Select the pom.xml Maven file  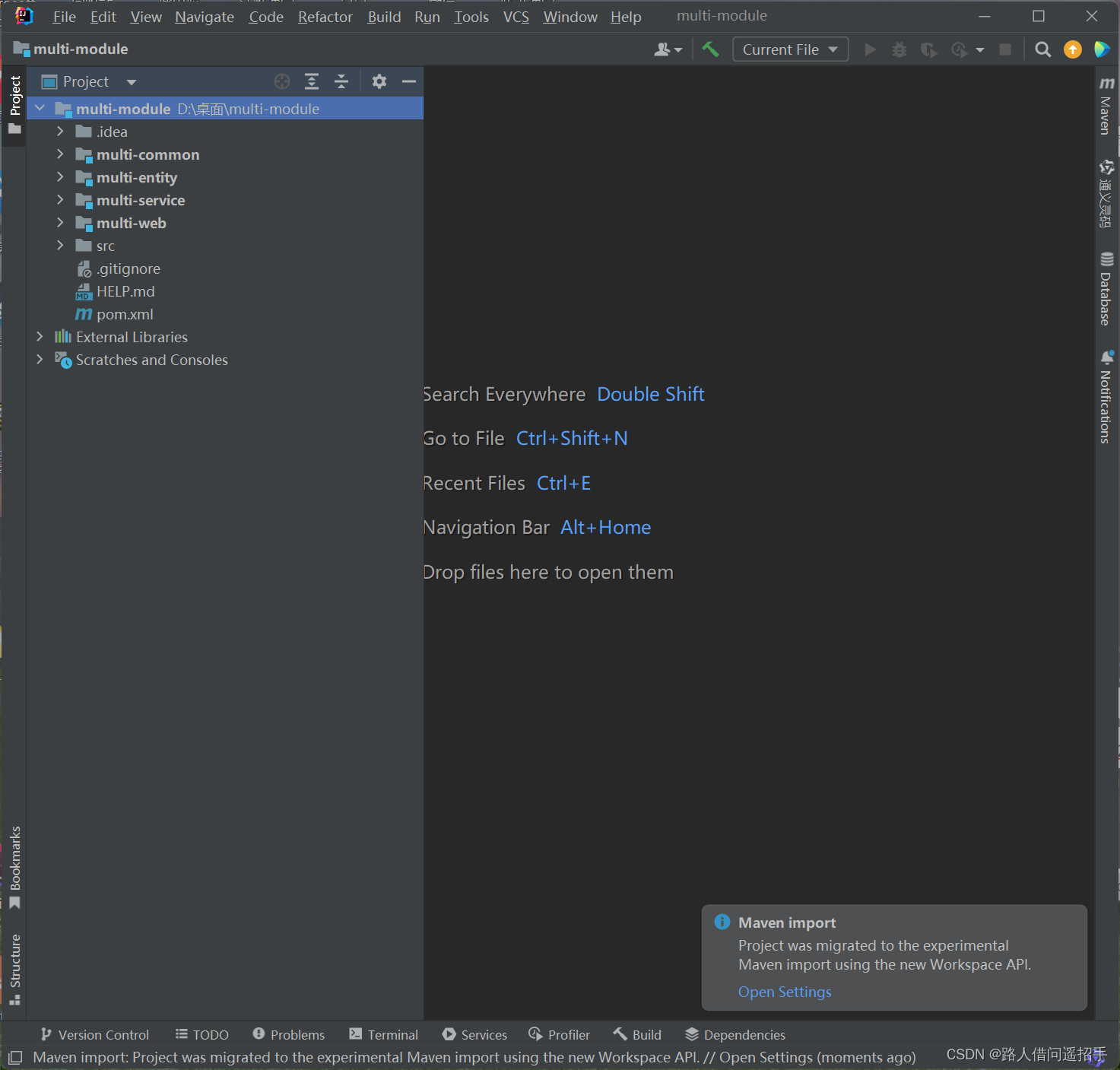tap(114, 314)
